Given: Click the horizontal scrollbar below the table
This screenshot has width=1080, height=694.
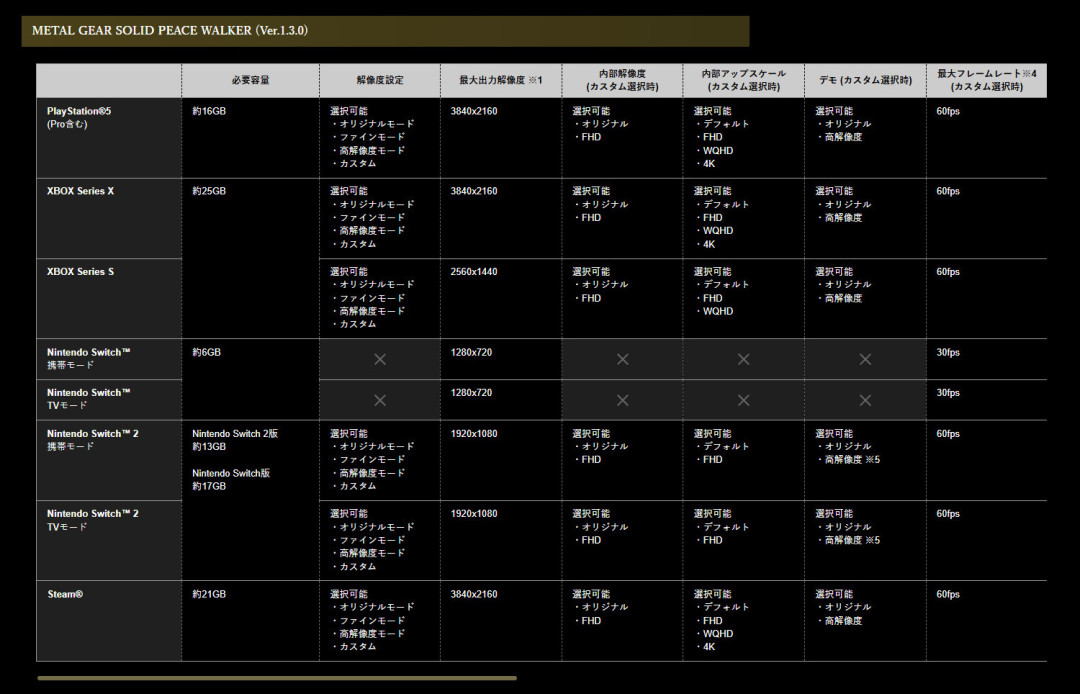Looking at the screenshot, I should click(x=277, y=678).
